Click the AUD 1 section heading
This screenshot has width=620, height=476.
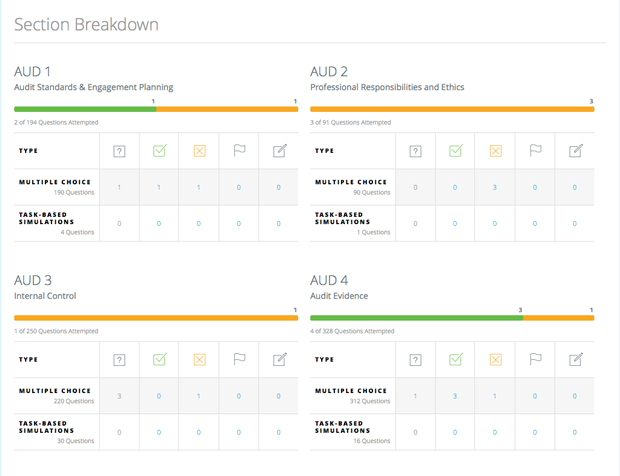(33, 71)
